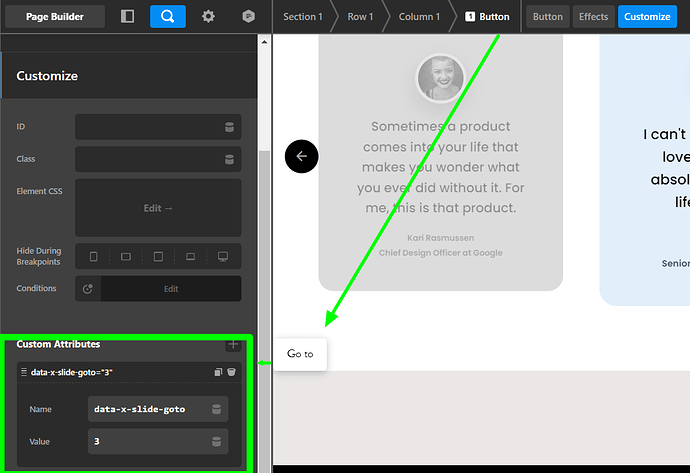Click Chief Design Officer at Google text
The height and width of the screenshot is (473, 690).
click(x=440, y=253)
